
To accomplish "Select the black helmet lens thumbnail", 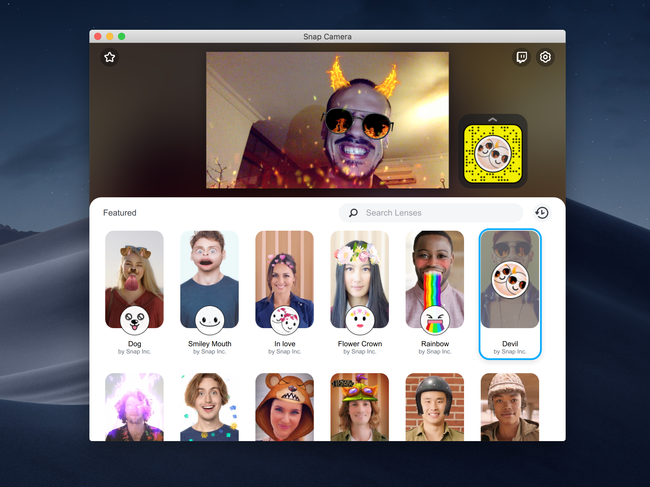I will pyautogui.click(x=435, y=407).
